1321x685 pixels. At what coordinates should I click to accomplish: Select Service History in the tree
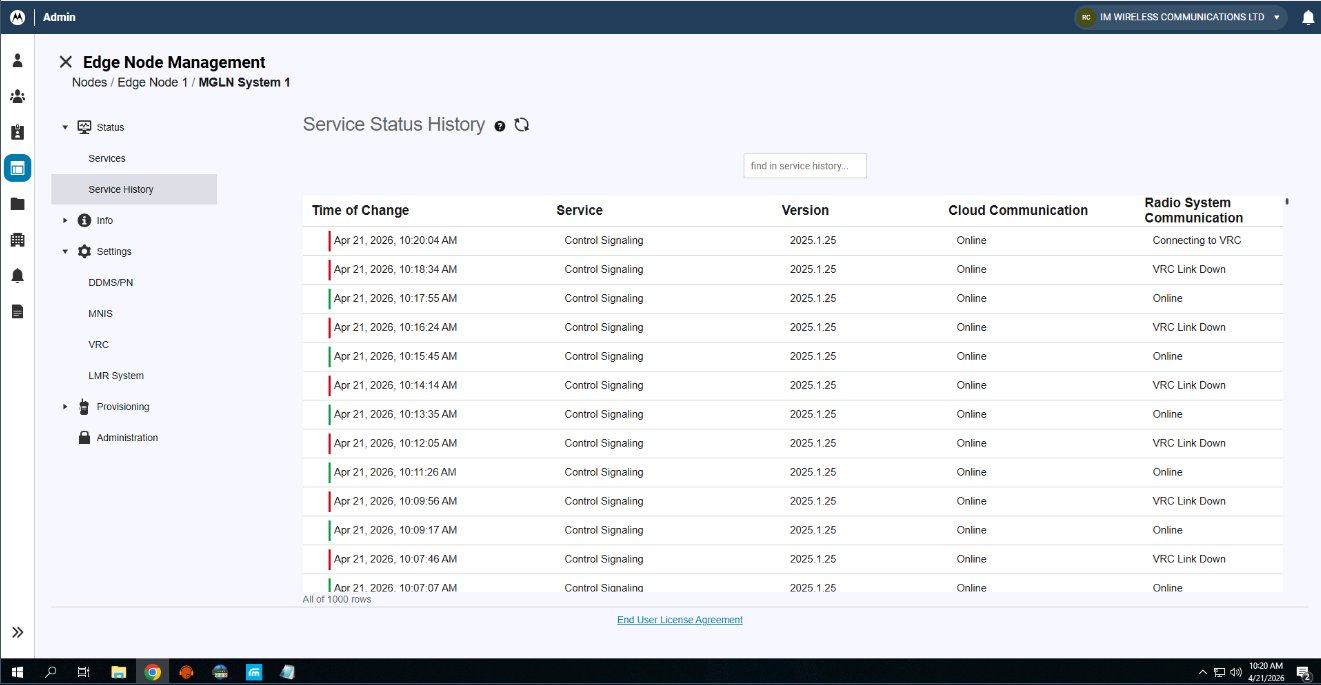[134, 189]
